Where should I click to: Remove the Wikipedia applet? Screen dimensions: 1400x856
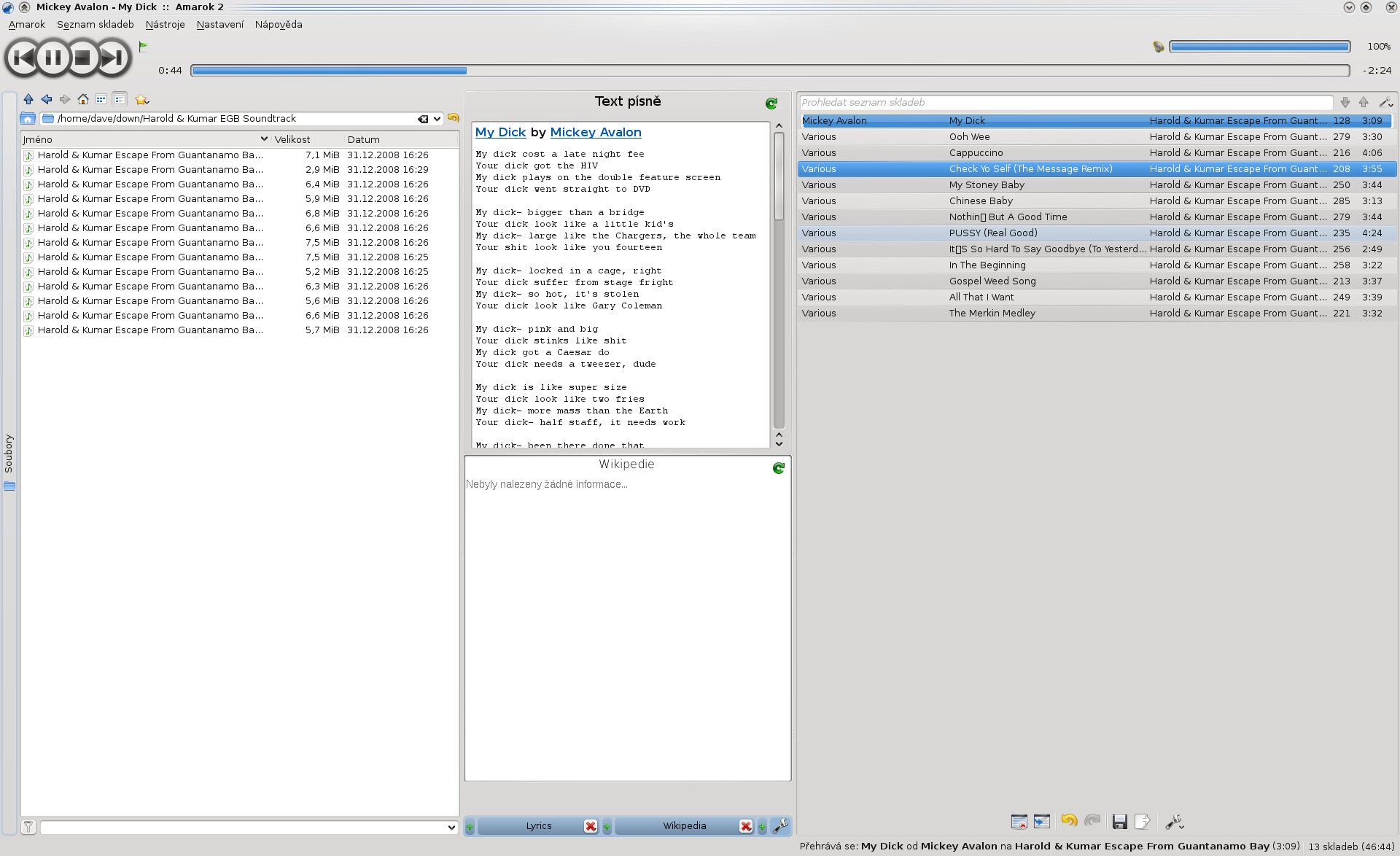click(x=746, y=826)
